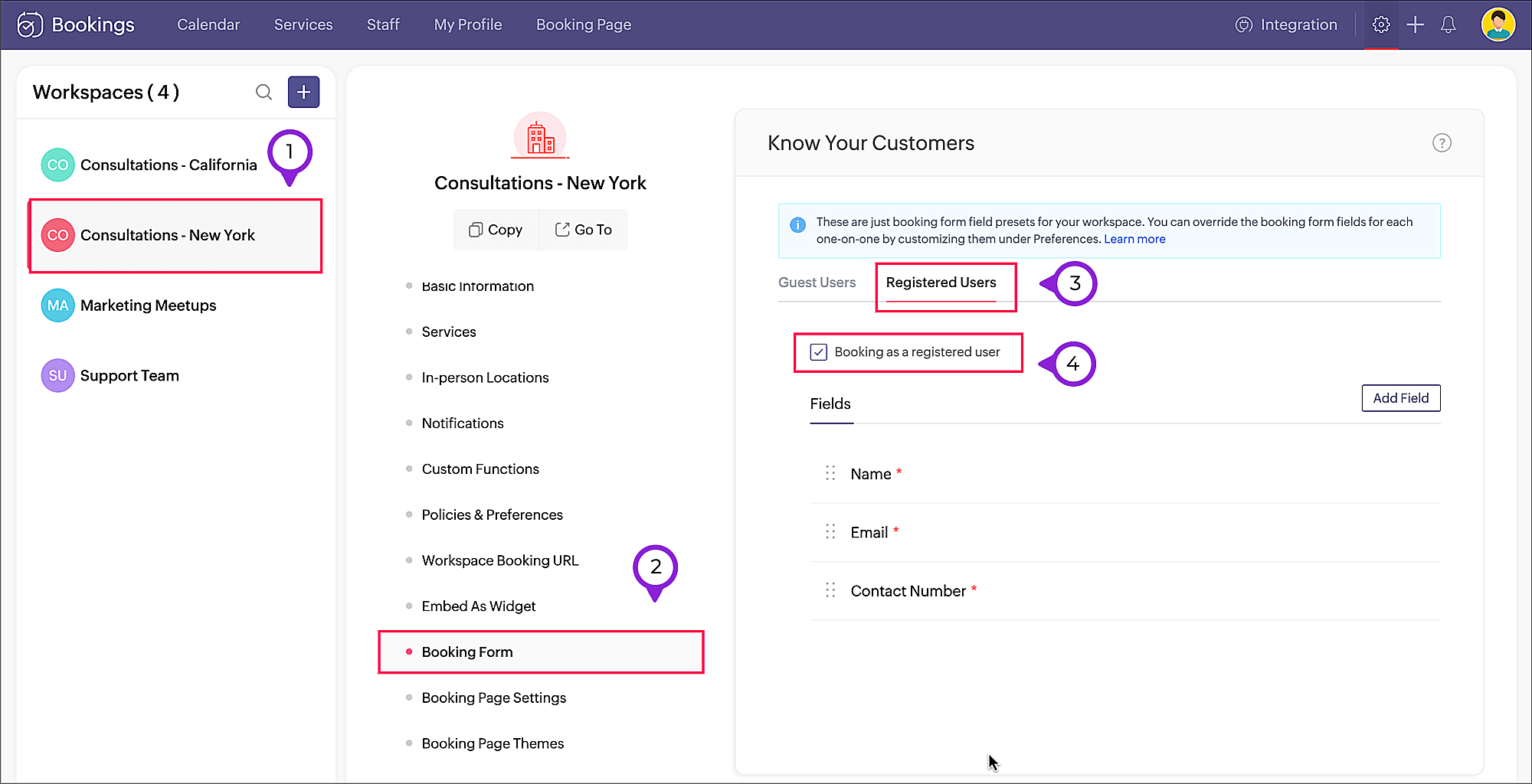Open the Calendar menu
This screenshot has height=784, width=1532.
pos(208,24)
